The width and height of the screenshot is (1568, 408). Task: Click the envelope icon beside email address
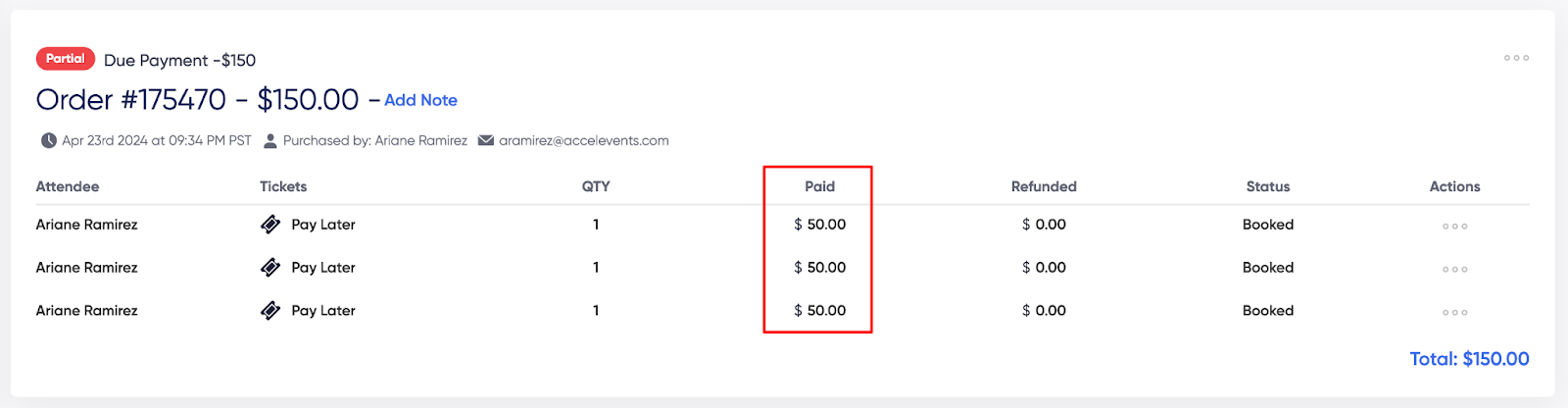(x=485, y=140)
